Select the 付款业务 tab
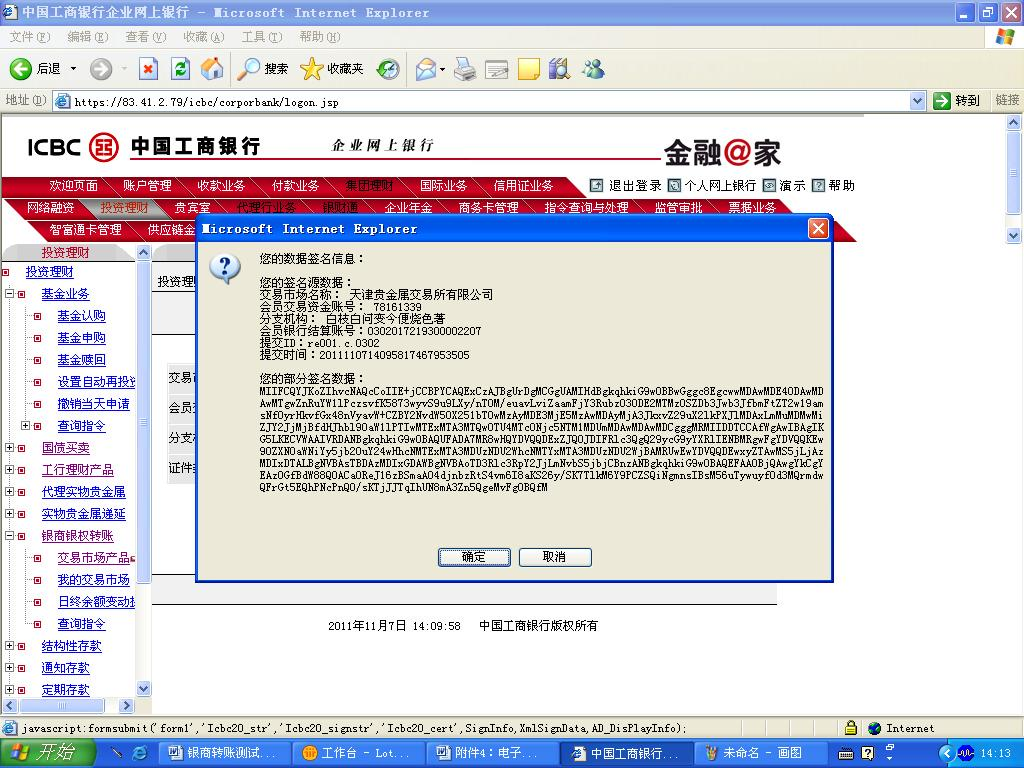This screenshot has height=768, width=1024. 295,185
